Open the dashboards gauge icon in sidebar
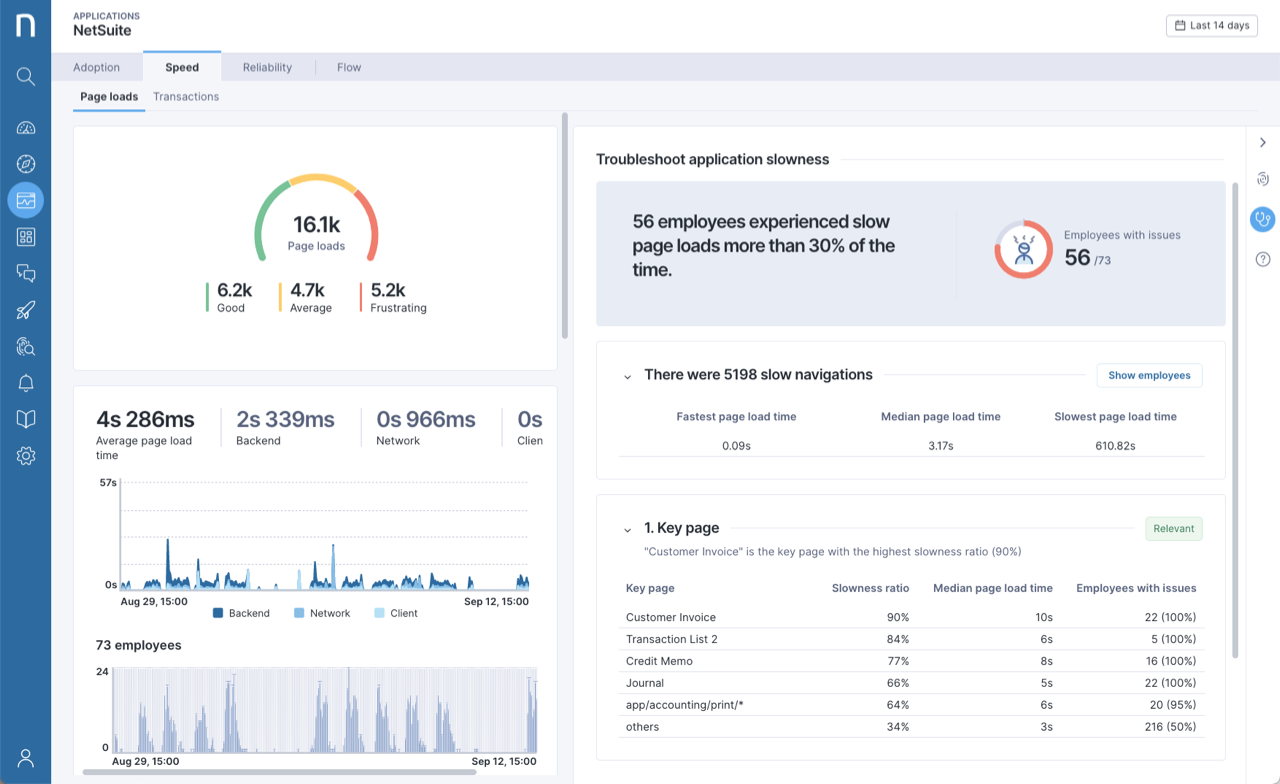Screen dimensions: 1280x784 click(25, 127)
